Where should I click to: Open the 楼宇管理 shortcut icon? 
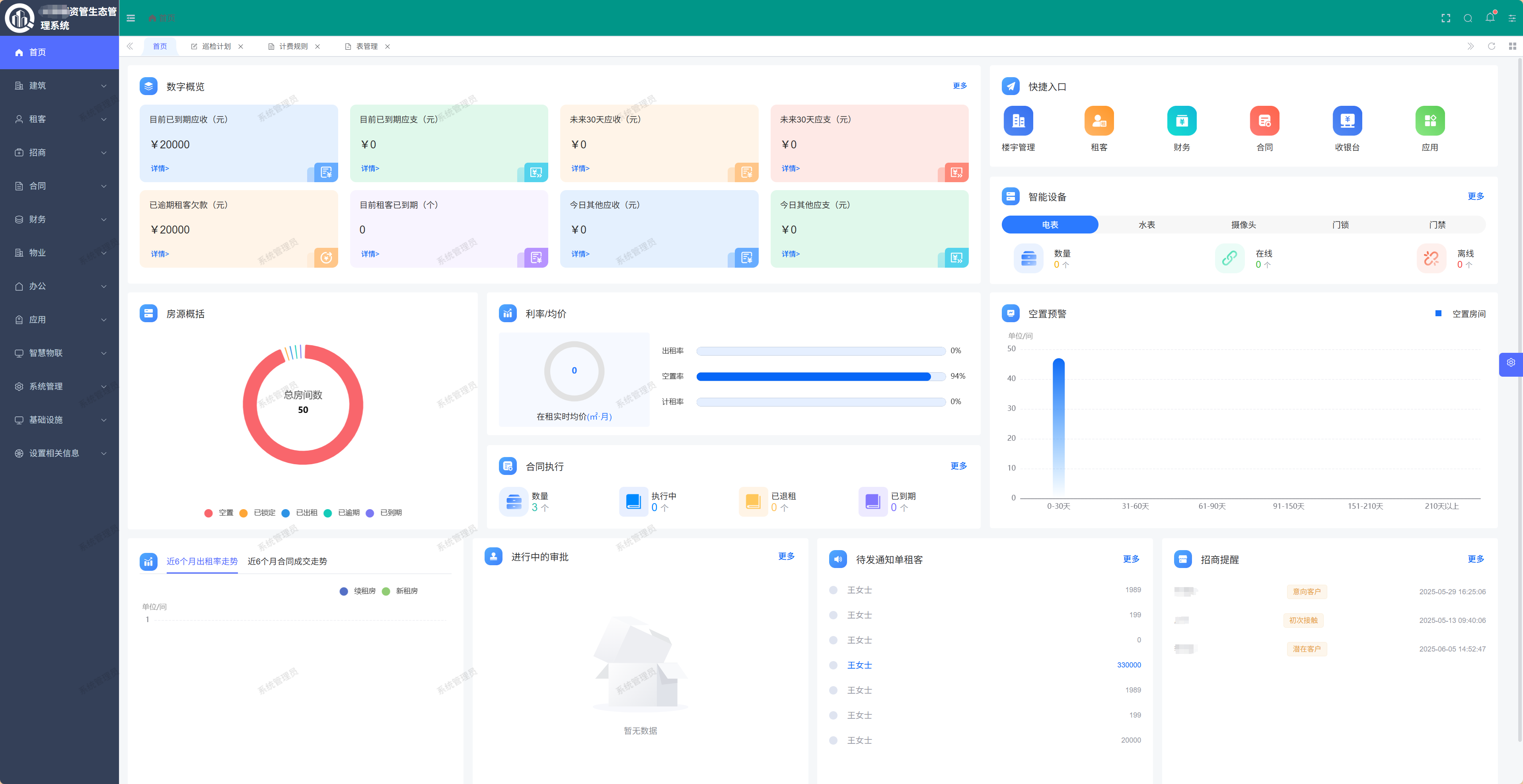click(1018, 121)
